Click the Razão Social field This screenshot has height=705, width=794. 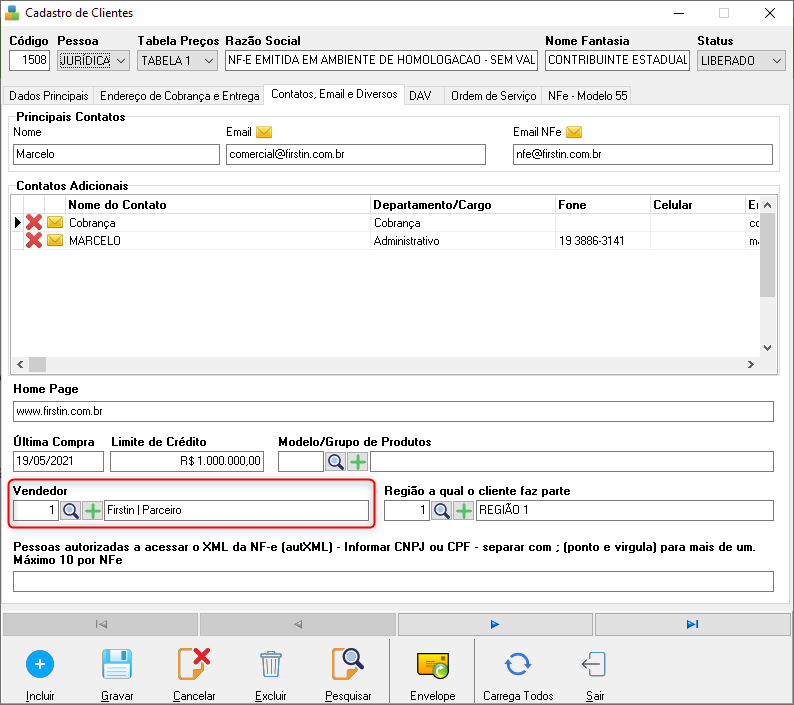point(381,60)
